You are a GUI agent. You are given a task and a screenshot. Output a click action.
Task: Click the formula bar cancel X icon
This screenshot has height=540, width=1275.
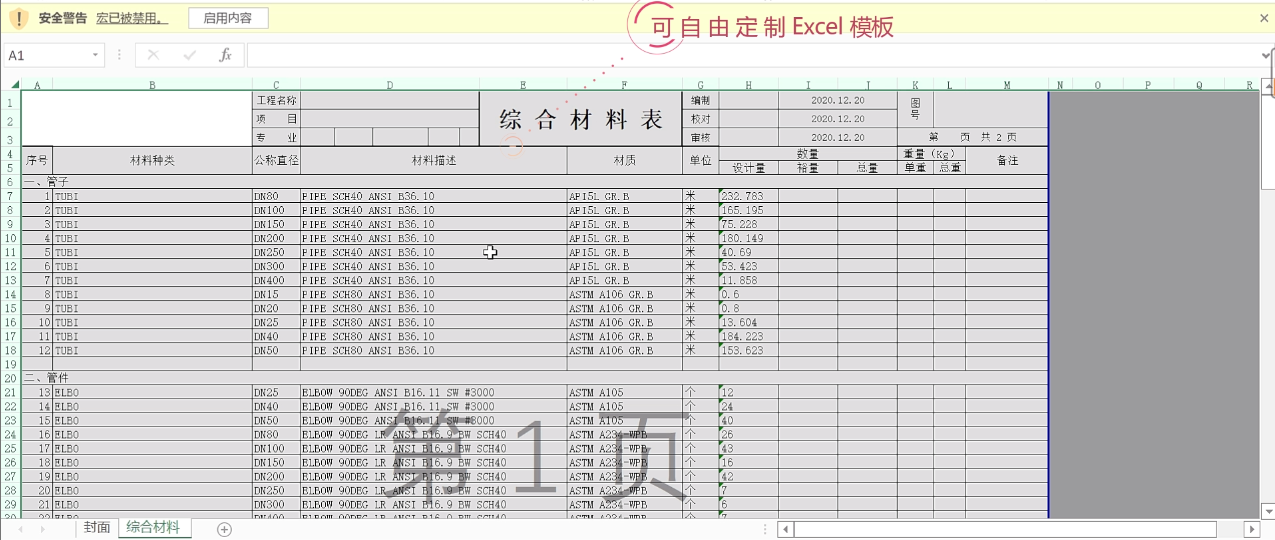(153, 55)
